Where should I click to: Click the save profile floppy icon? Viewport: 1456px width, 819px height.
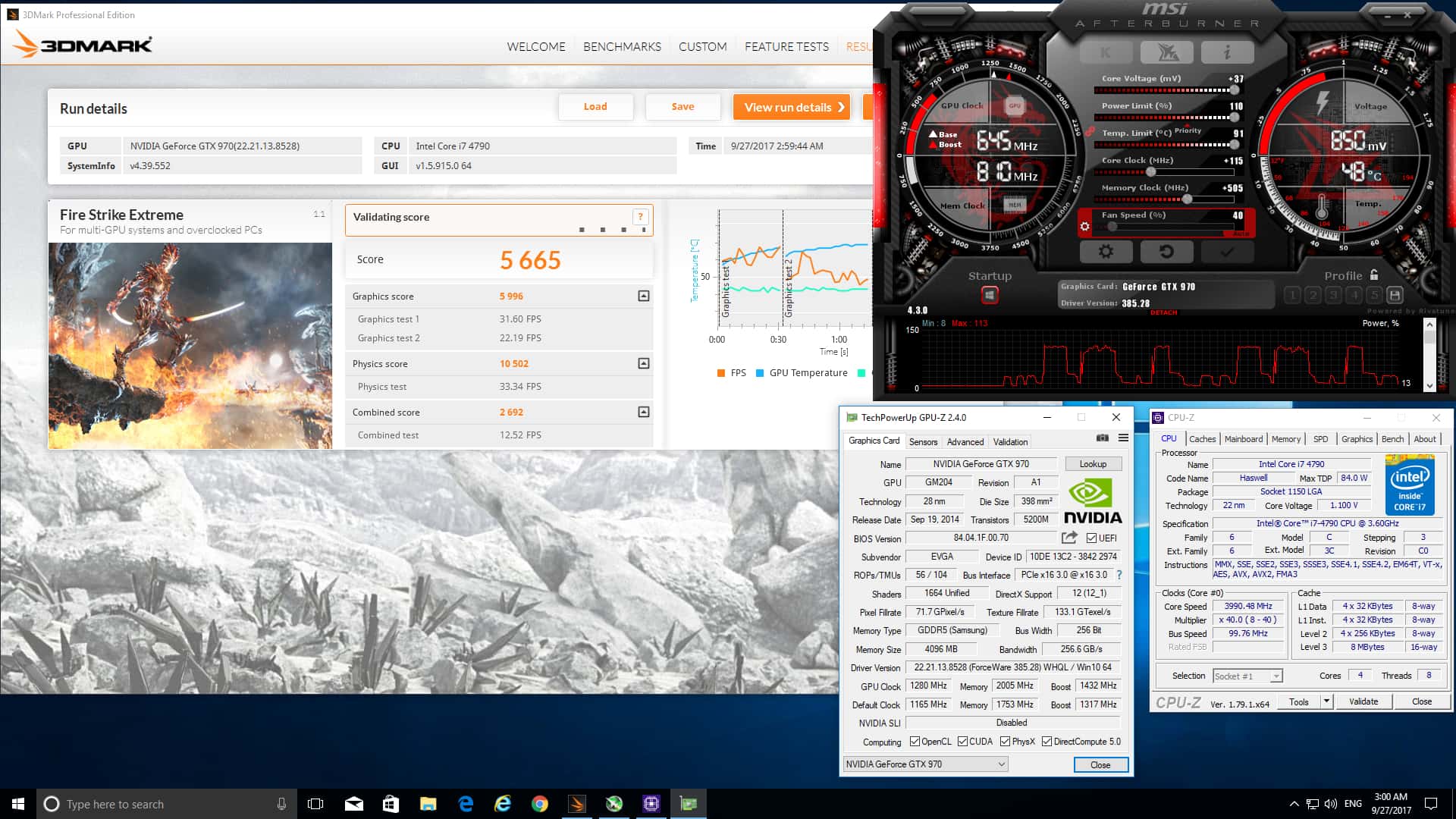[1395, 296]
